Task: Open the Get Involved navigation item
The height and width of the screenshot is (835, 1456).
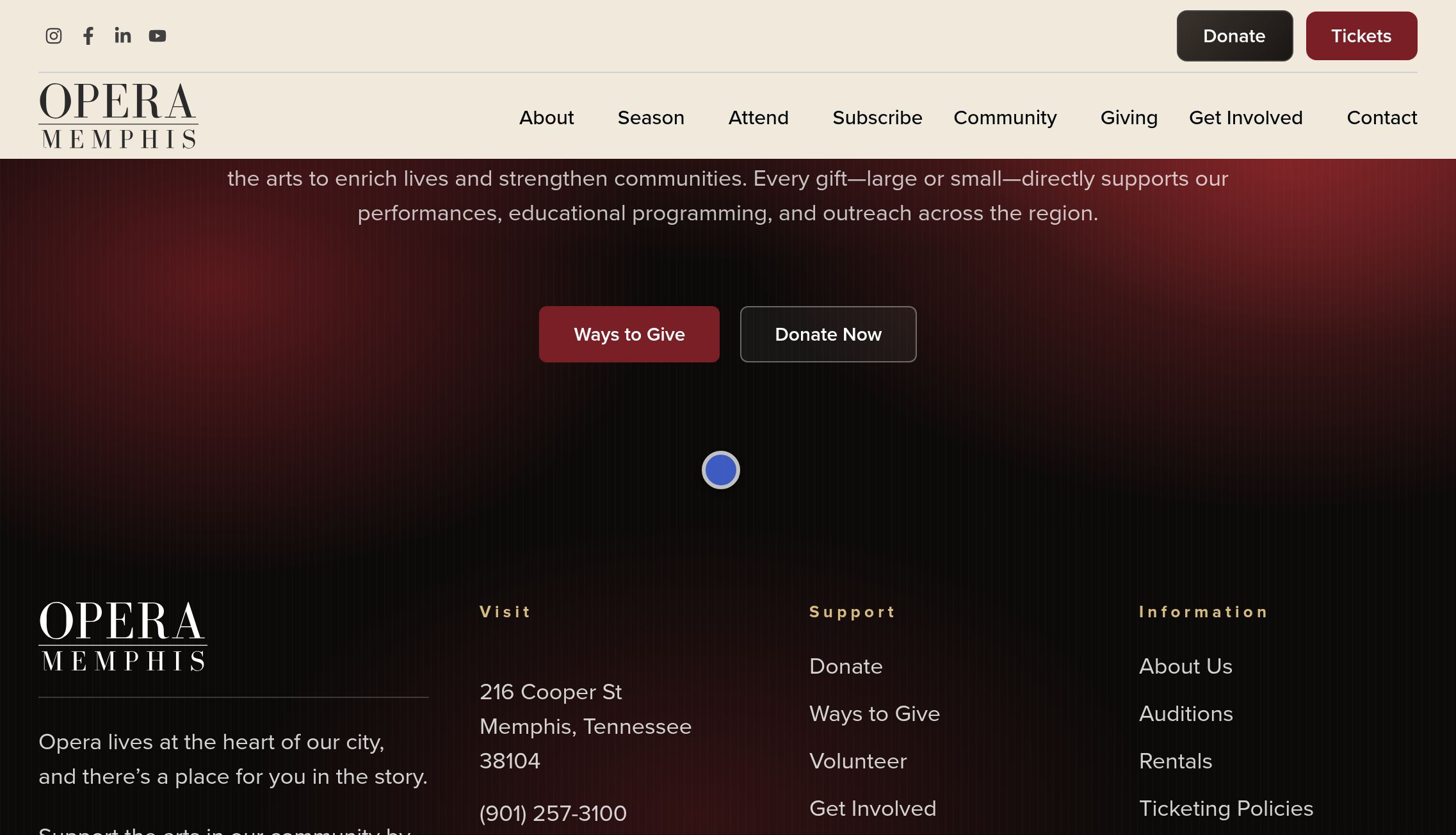Action: (x=1245, y=118)
